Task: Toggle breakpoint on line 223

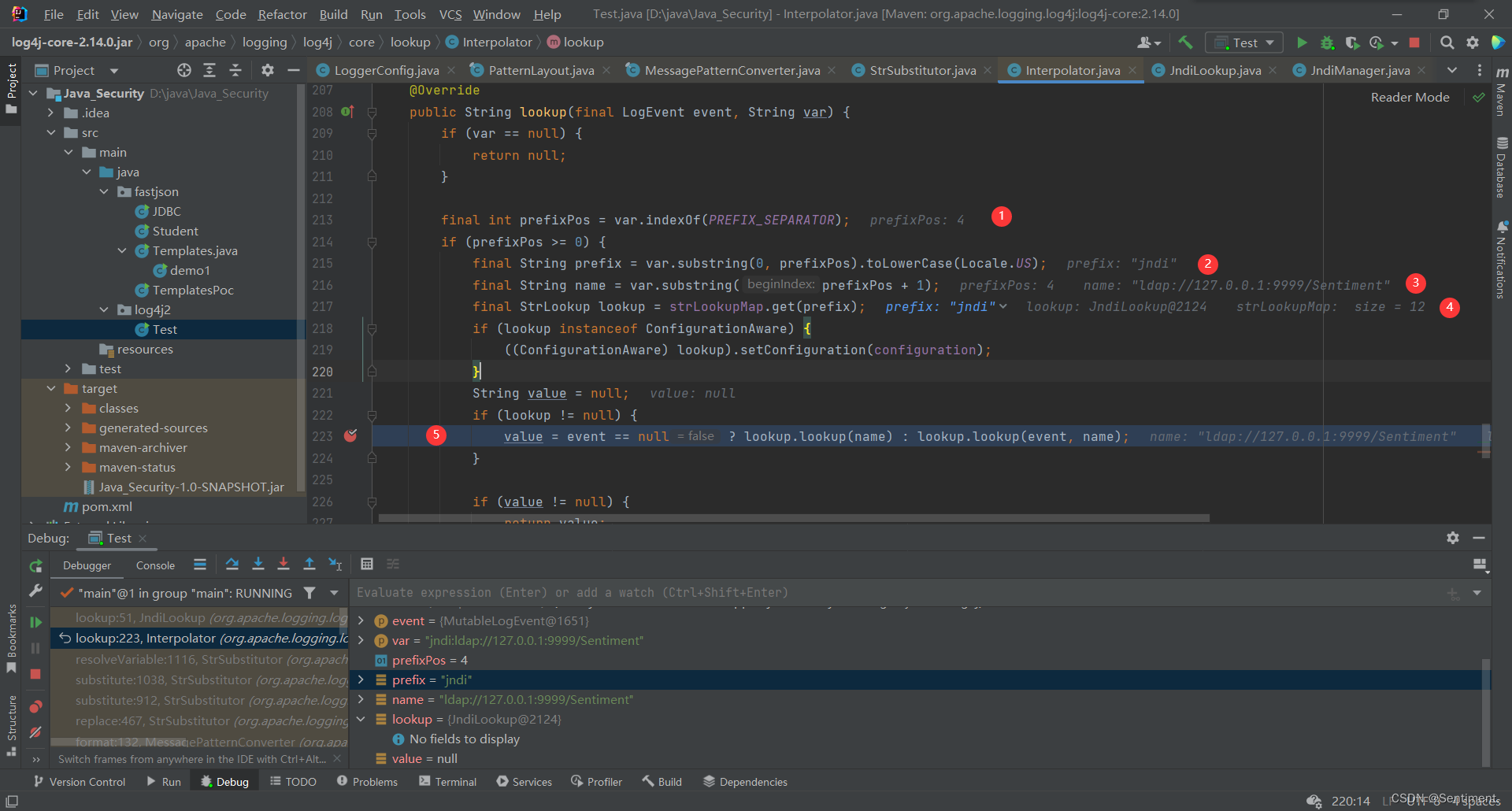Action: [x=350, y=435]
